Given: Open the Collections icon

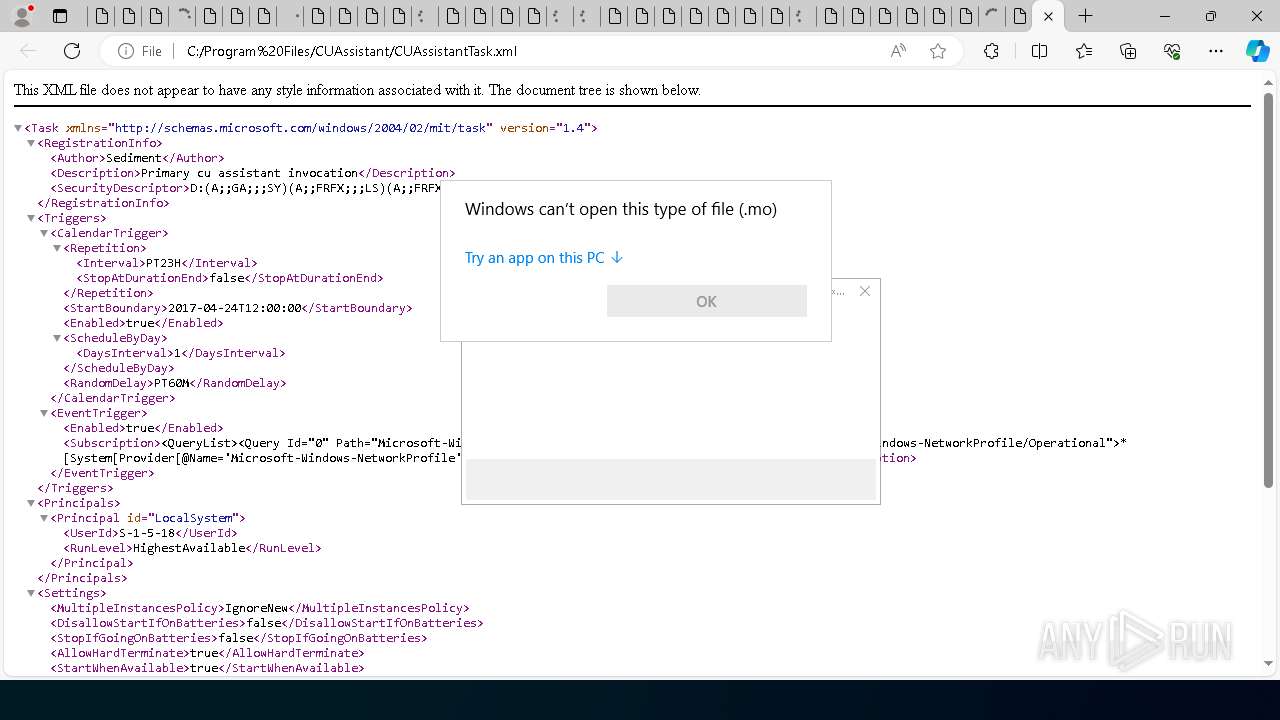Looking at the screenshot, I should click(1128, 51).
